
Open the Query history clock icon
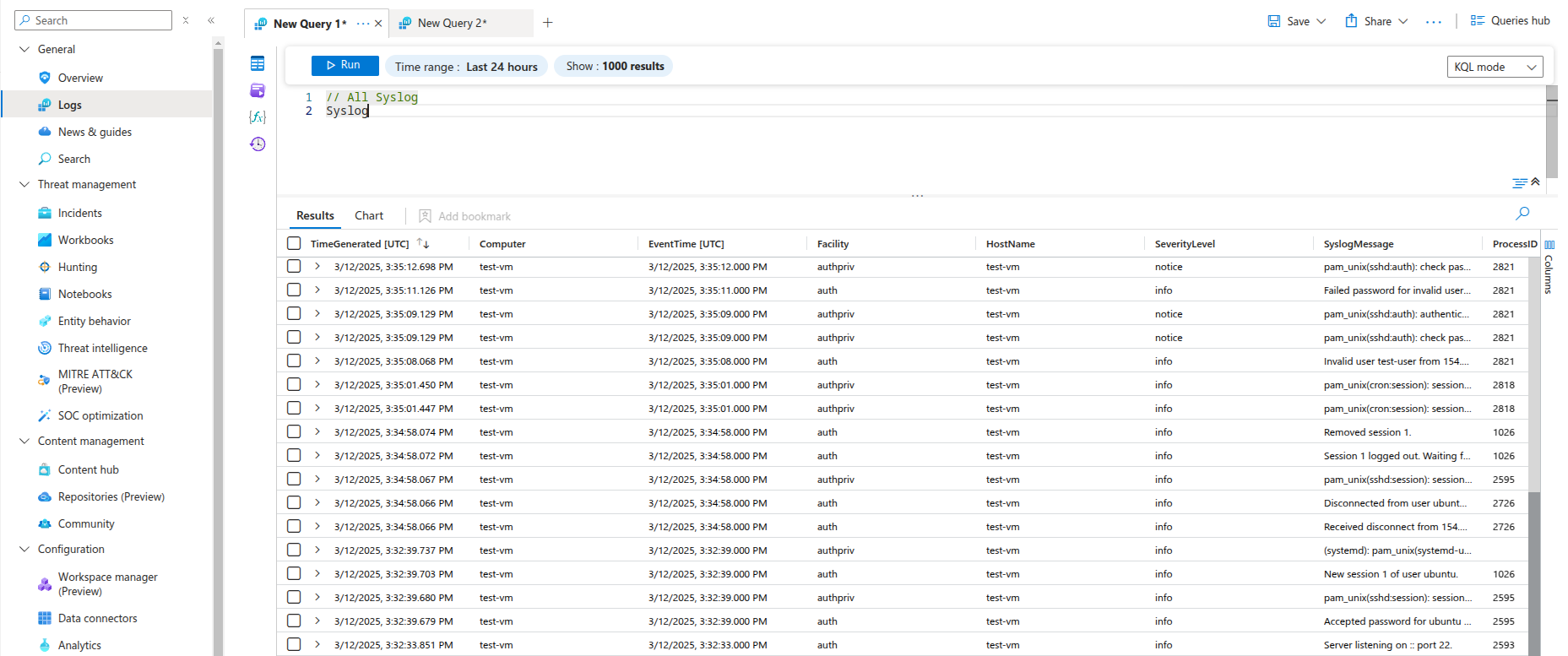click(x=258, y=144)
